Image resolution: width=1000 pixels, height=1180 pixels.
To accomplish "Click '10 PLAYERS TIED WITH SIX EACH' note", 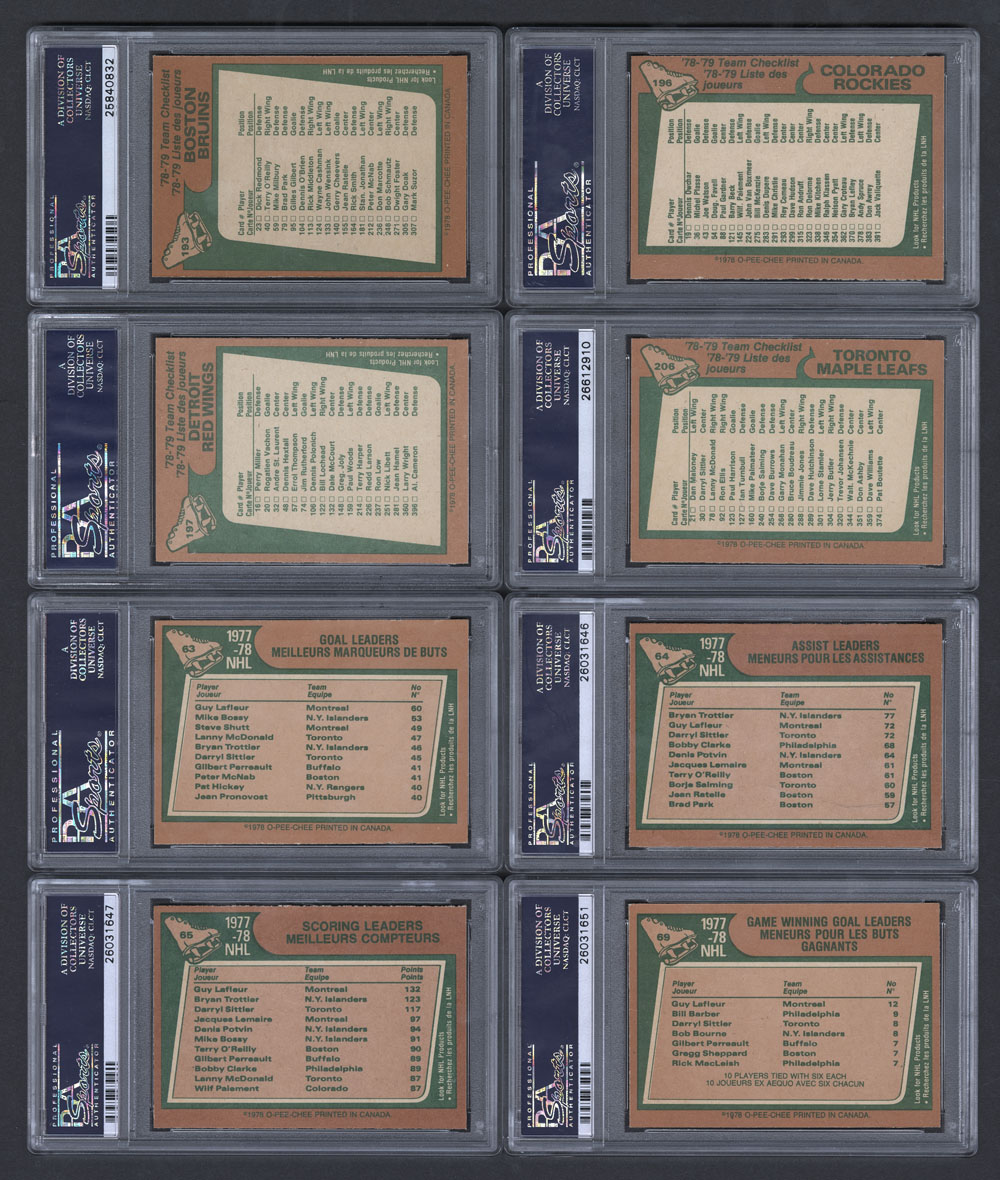I will [x=785, y=1076].
